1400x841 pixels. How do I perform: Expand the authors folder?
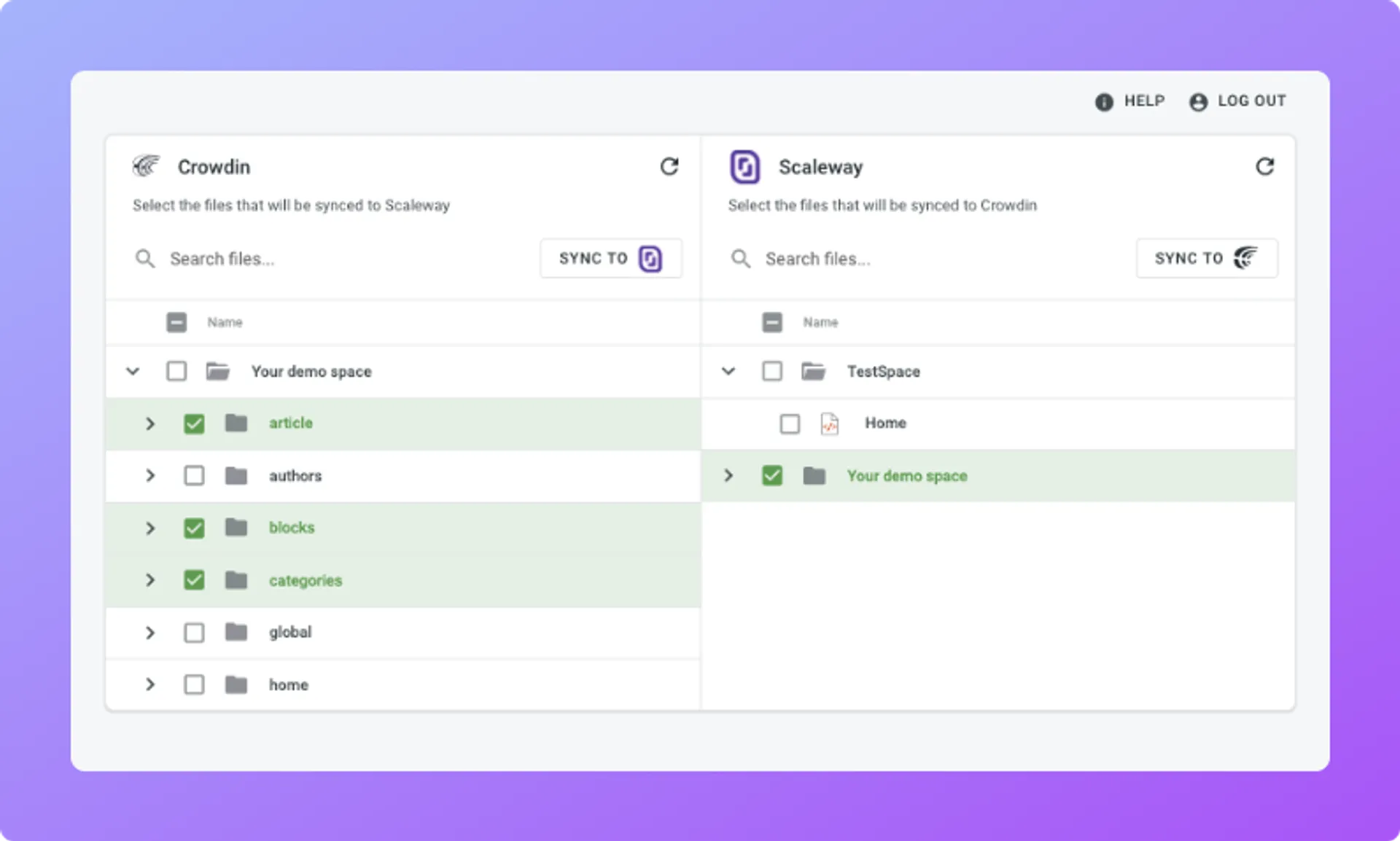pos(150,476)
